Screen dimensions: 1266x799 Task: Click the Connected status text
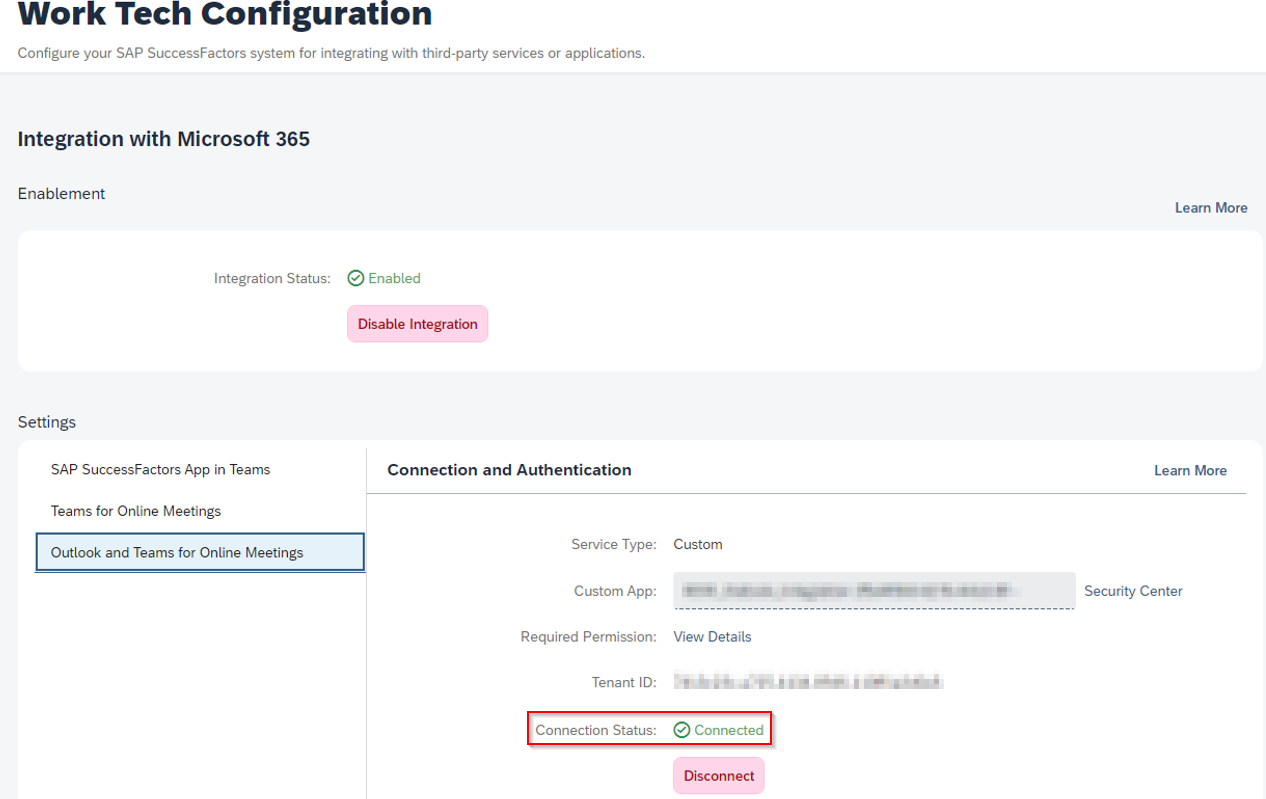[729, 730]
